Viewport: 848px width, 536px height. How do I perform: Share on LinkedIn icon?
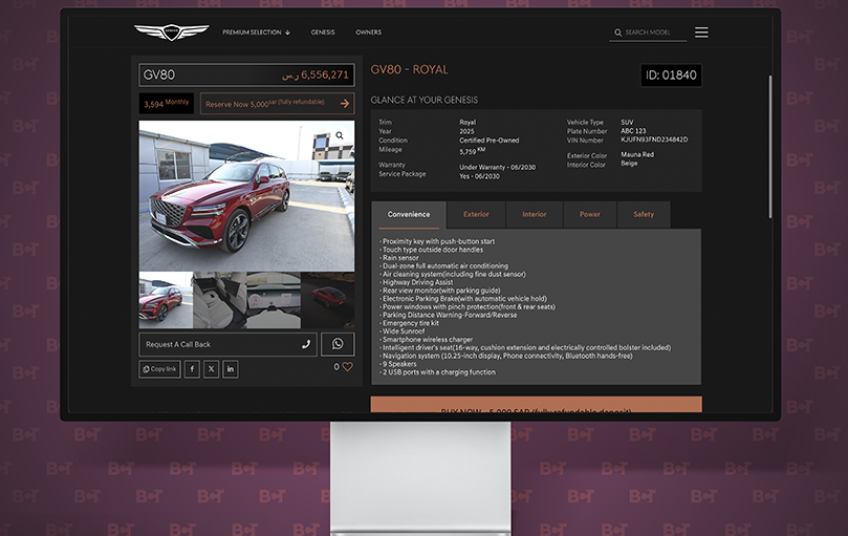[230, 369]
